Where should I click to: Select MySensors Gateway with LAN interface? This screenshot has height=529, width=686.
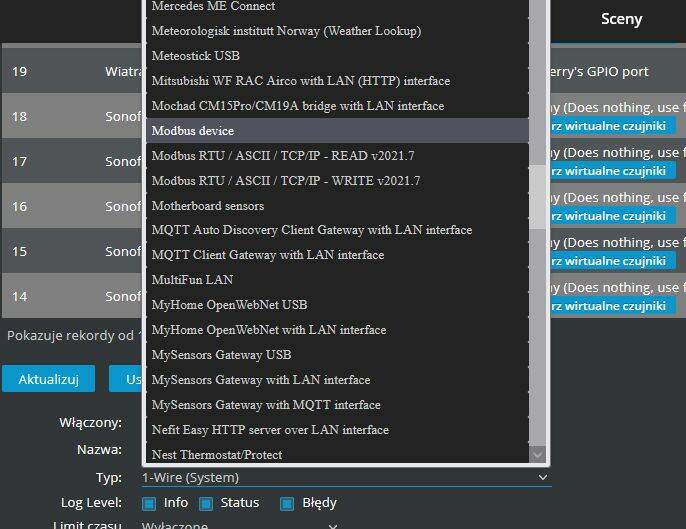click(337, 380)
